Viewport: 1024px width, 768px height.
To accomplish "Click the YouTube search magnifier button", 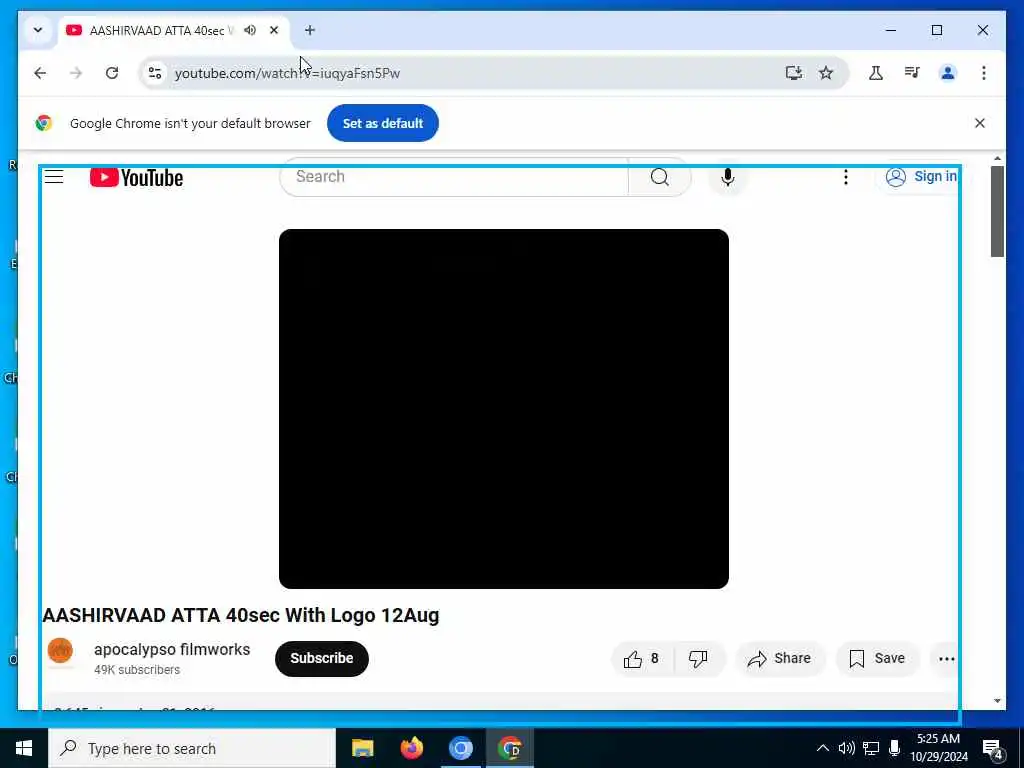I will coord(660,176).
